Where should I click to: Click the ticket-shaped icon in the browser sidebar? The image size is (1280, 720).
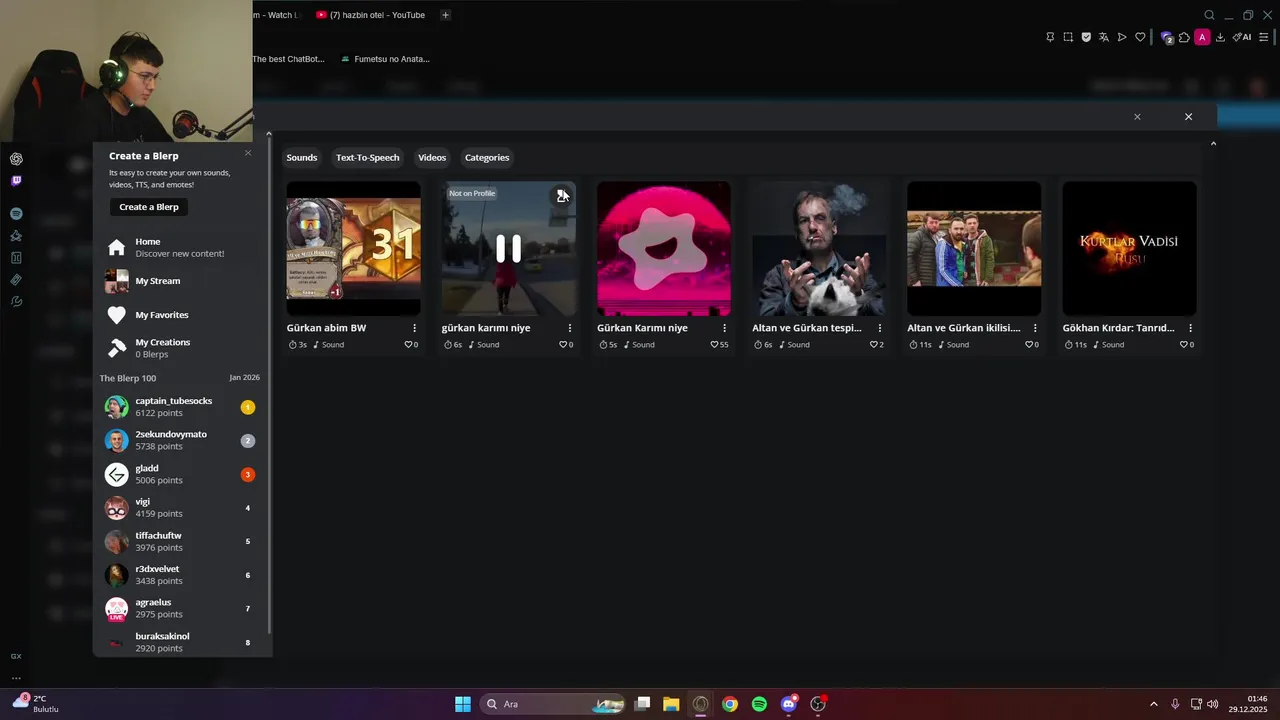tap(16, 280)
